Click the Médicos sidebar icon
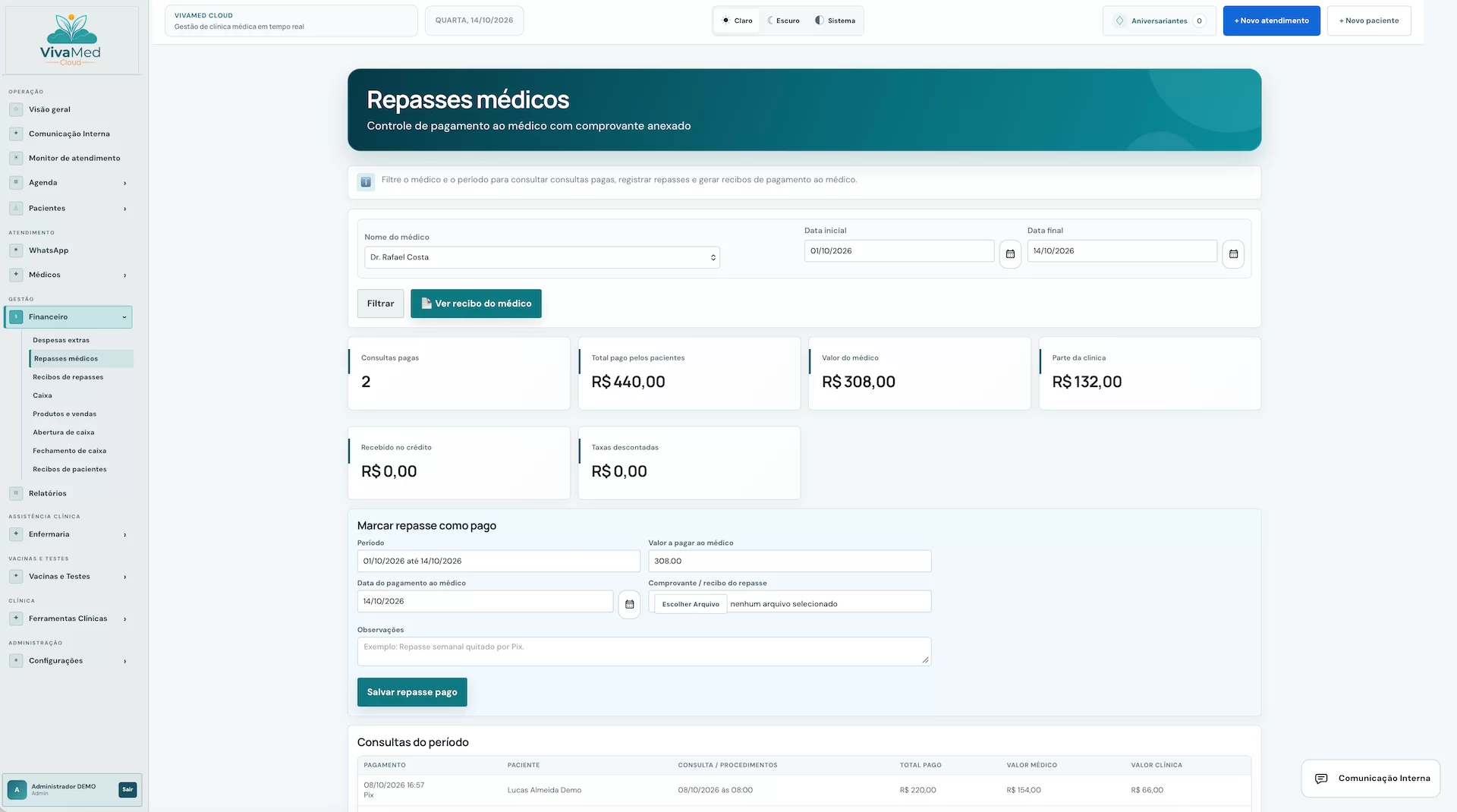 click(16, 275)
